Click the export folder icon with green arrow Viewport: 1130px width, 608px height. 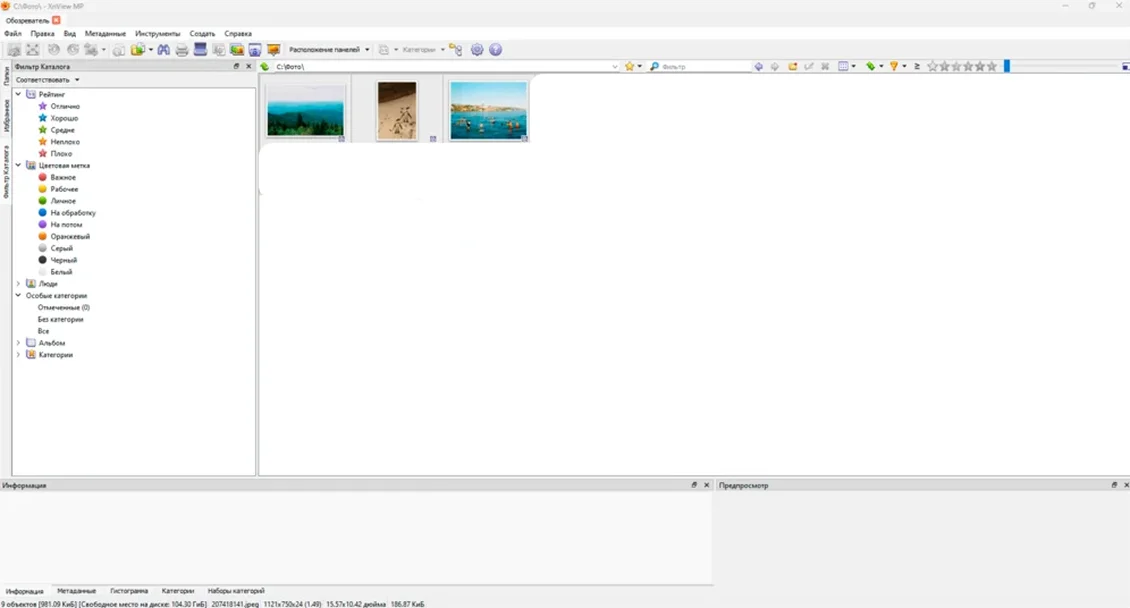(x=138, y=50)
